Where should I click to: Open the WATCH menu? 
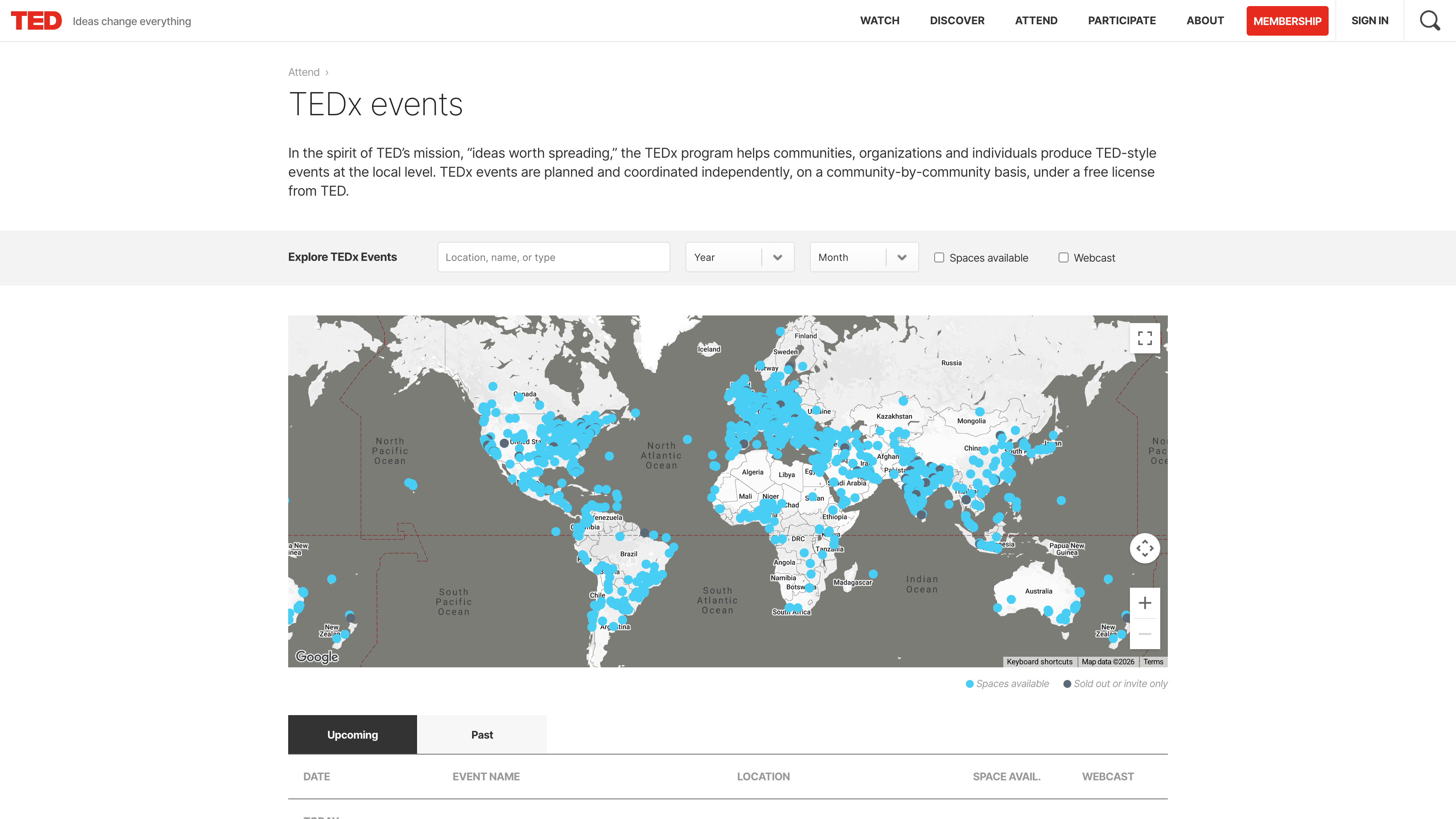click(880, 20)
